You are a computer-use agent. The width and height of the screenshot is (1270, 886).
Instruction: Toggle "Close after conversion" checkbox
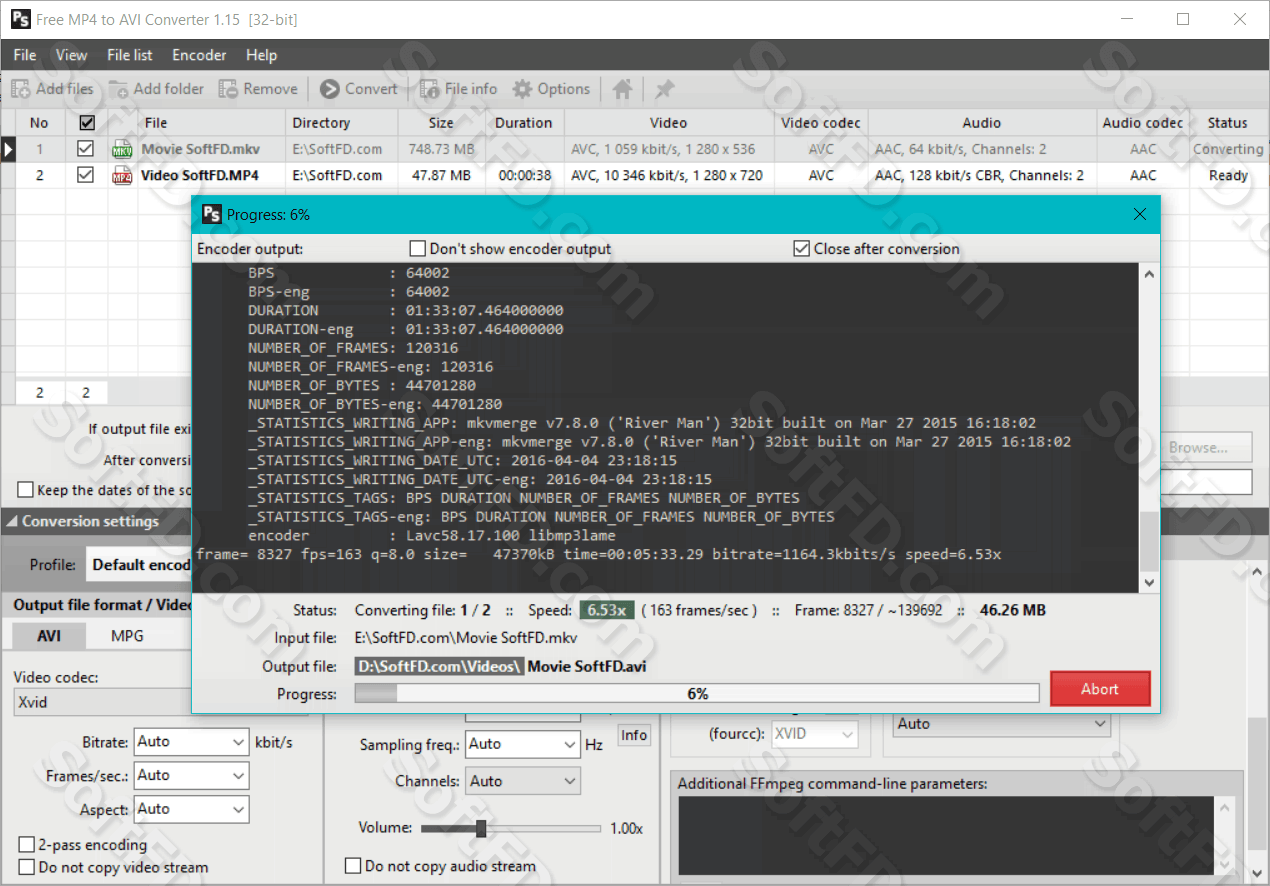click(x=801, y=249)
